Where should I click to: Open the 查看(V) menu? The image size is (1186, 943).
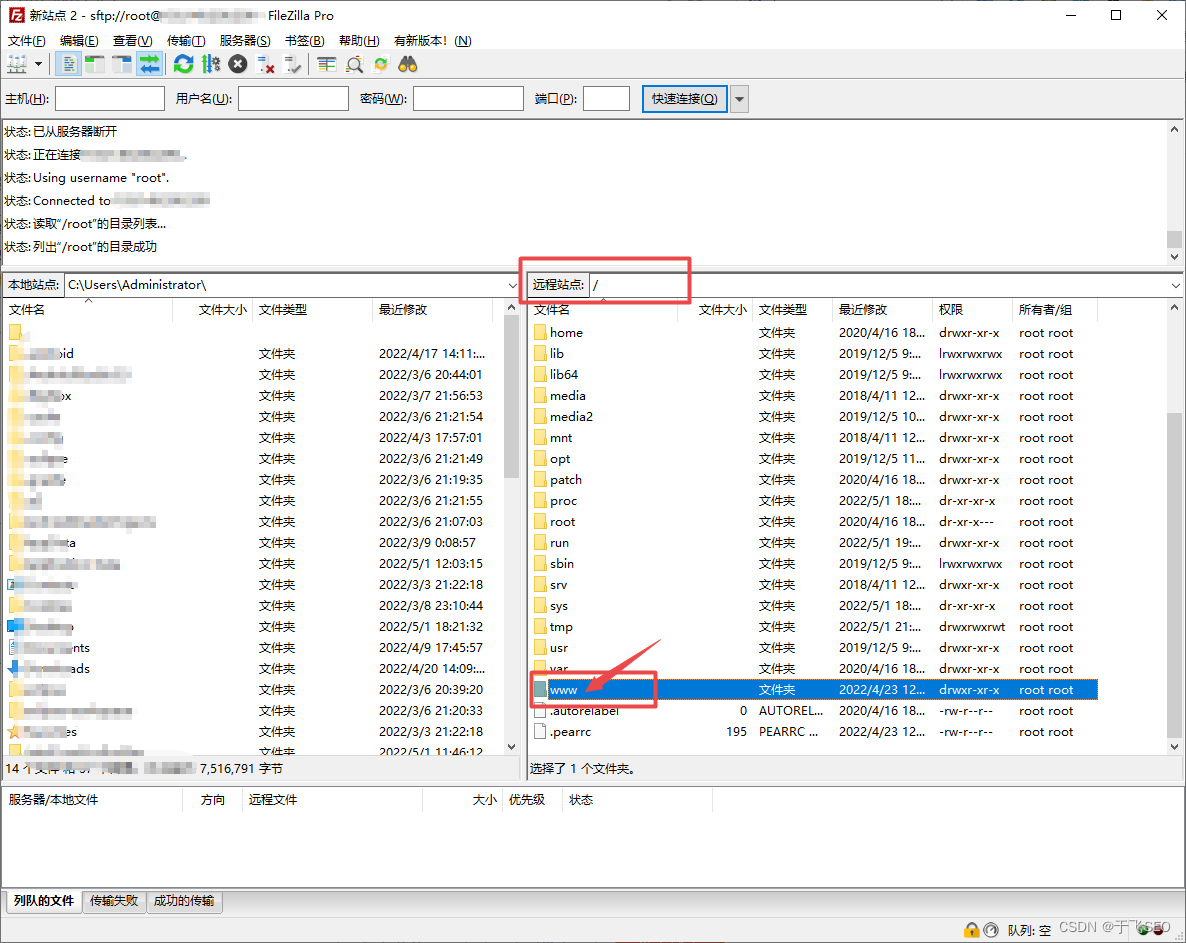(132, 41)
